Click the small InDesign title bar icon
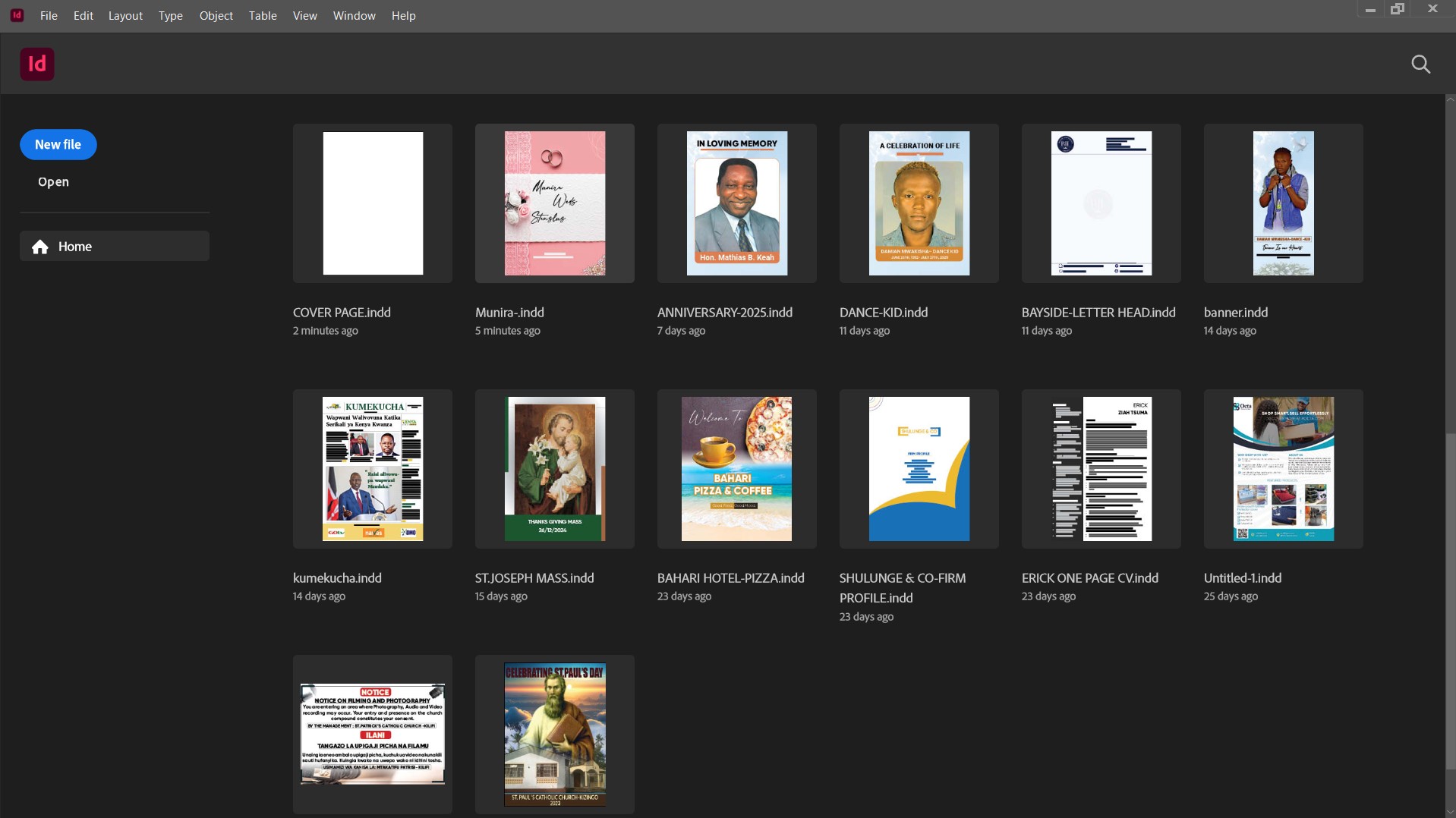This screenshot has width=1456, height=818. click(x=17, y=15)
